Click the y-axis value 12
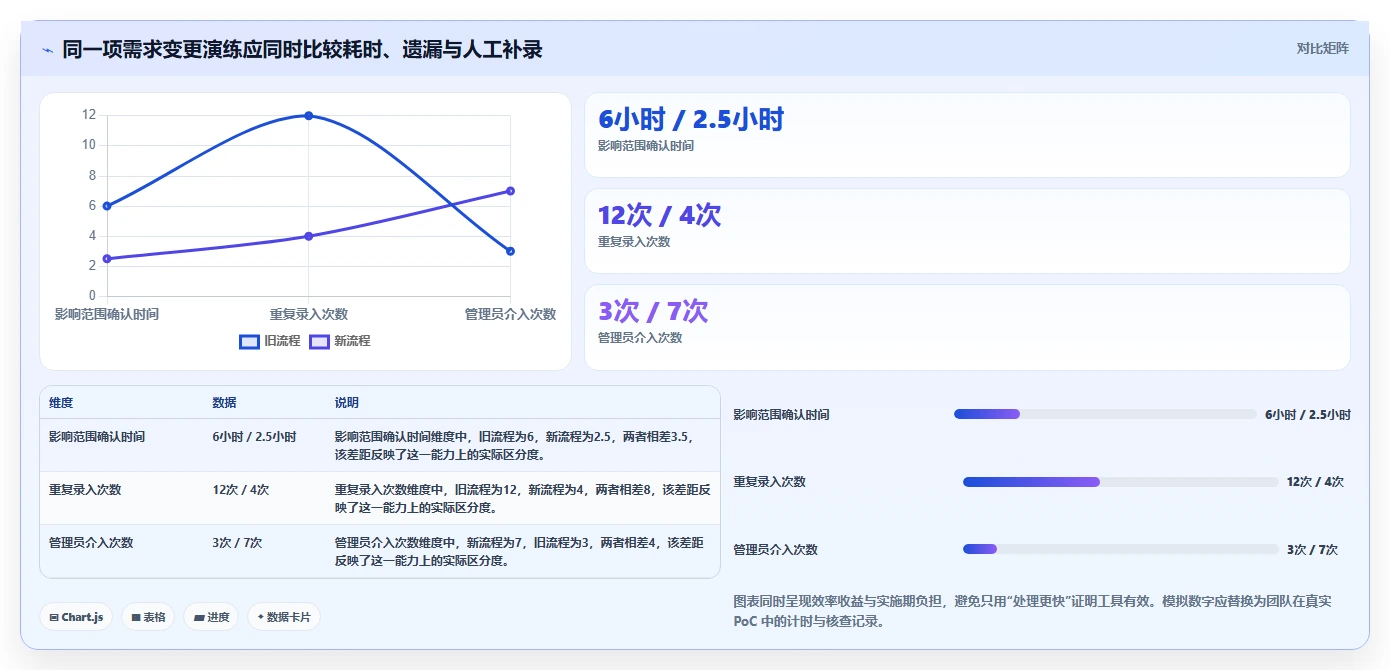The image size is (1390, 670). coord(89,115)
